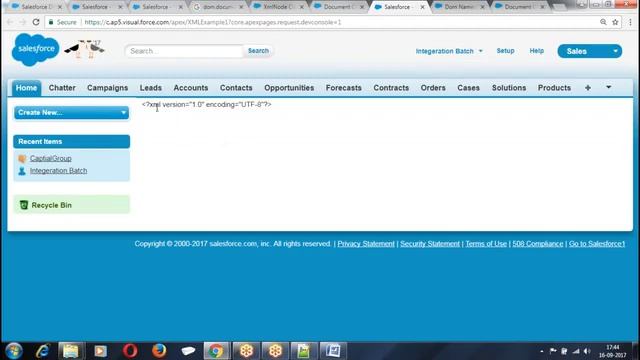The image size is (640, 360).
Task: Click the browser address bar URL
Action: (213, 22)
